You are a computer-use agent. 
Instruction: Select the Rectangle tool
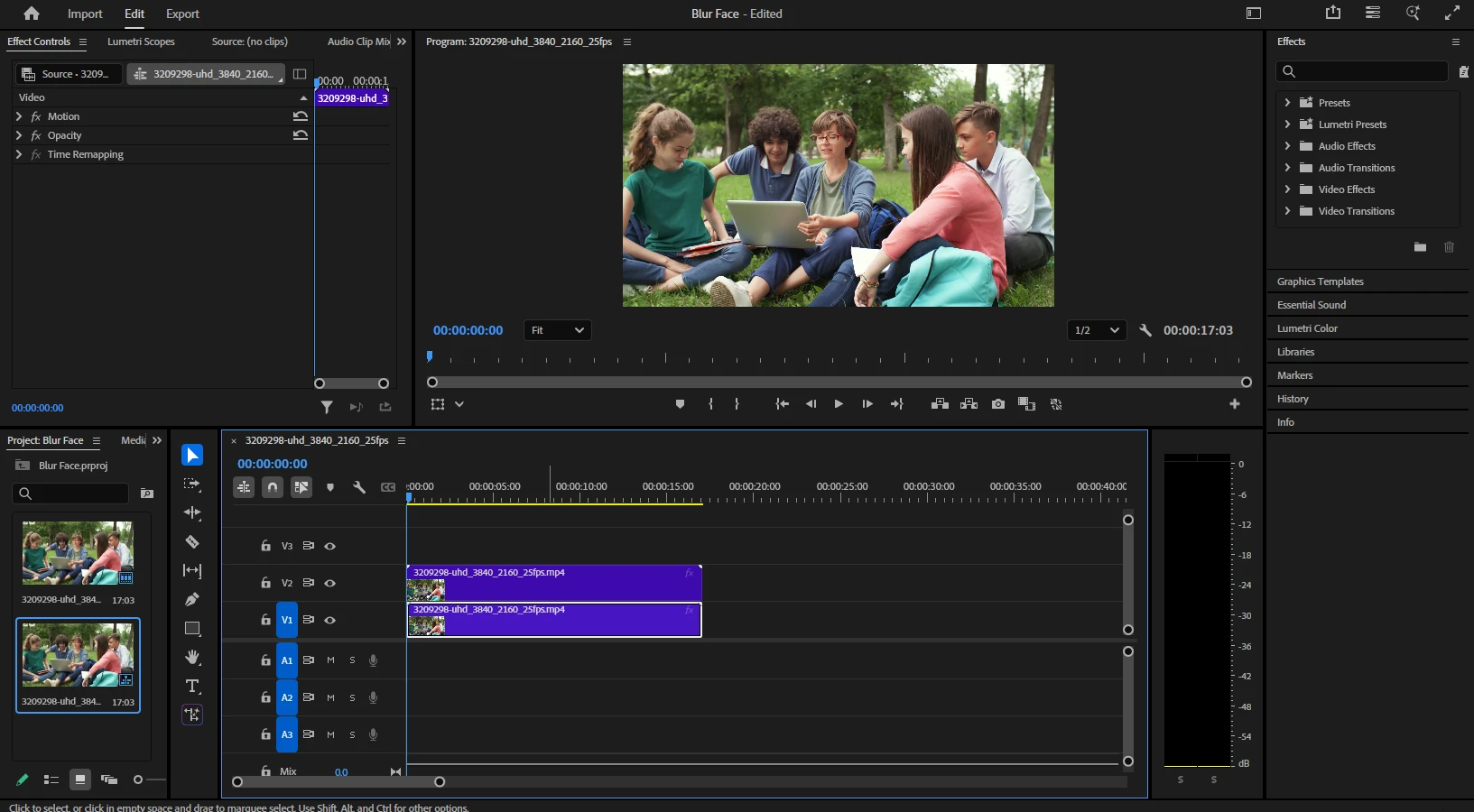(192, 628)
